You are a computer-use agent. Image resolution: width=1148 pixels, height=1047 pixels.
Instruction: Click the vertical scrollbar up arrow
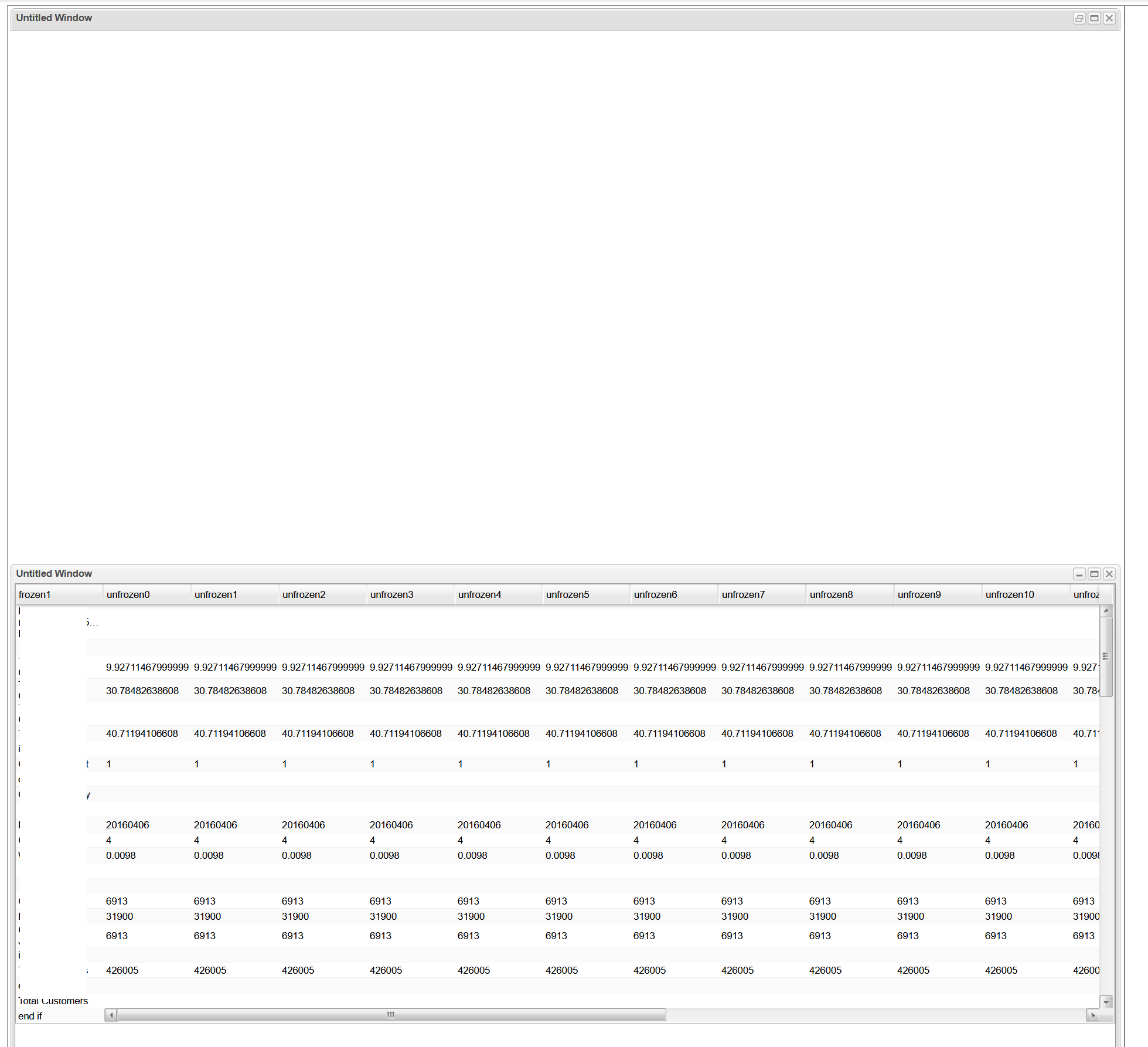click(x=1106, y=611)
